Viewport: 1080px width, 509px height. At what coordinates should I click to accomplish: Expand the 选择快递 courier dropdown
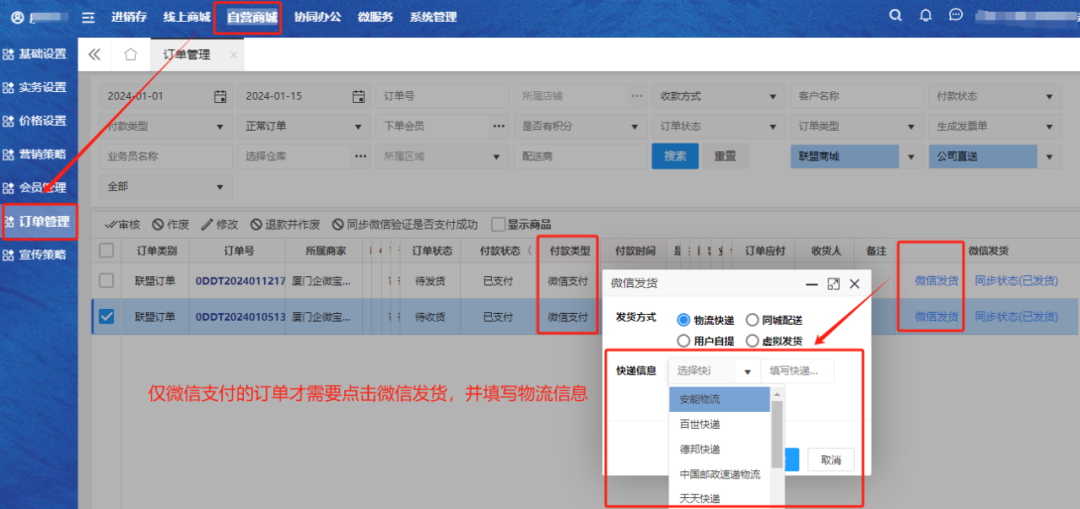tap(747, 372)
